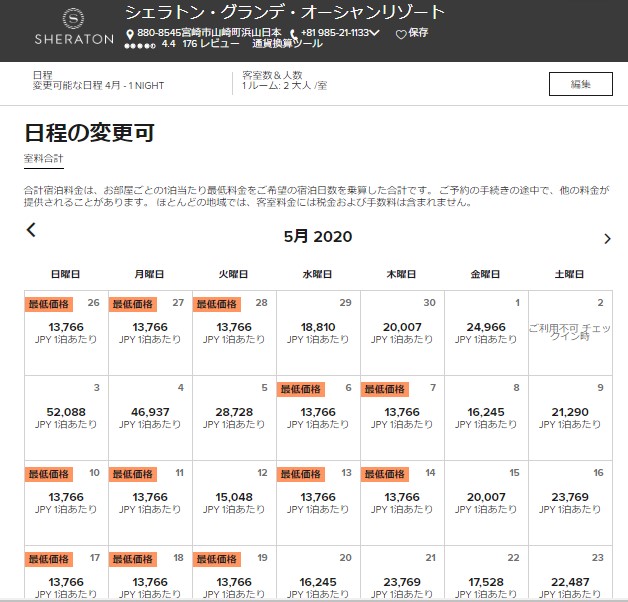Screen dimensions: 628x602
Task: Click 土曜日 column header
Action: (x=569, y=274)
